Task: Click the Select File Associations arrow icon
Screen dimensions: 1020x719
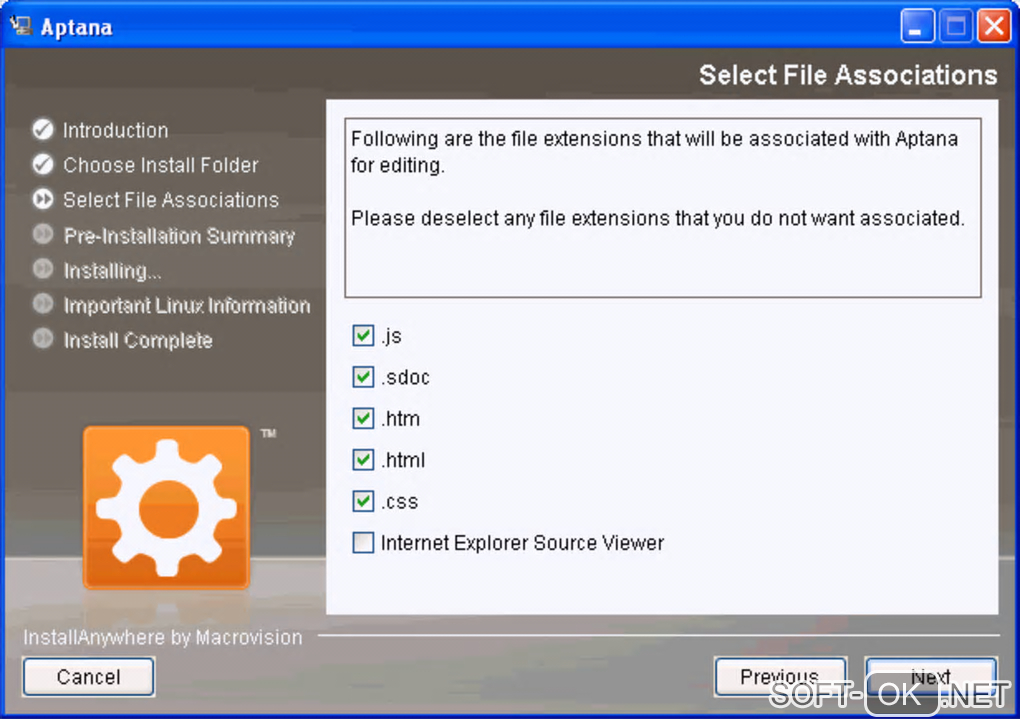Action: (x=43, y=199)
